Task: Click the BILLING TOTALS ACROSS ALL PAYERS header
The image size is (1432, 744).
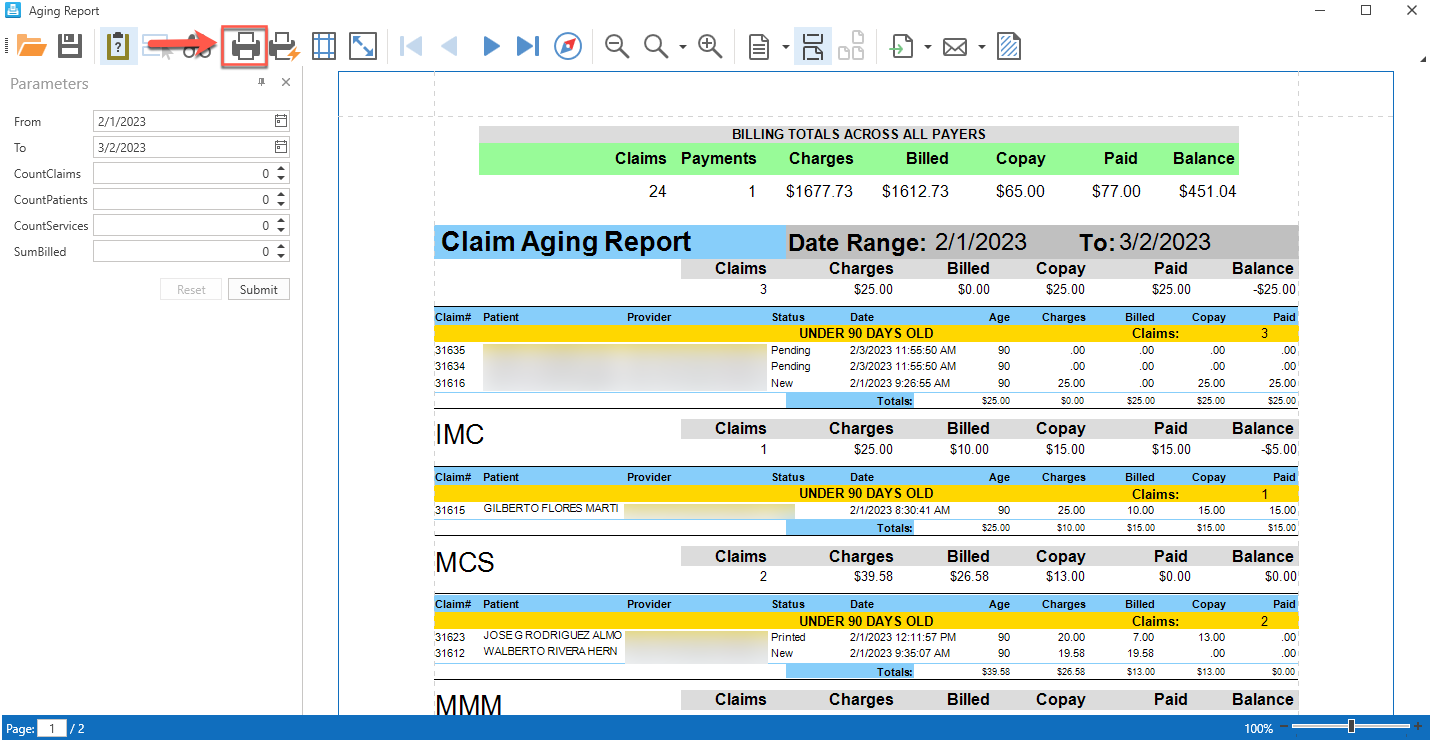Action: click(859, 134)
